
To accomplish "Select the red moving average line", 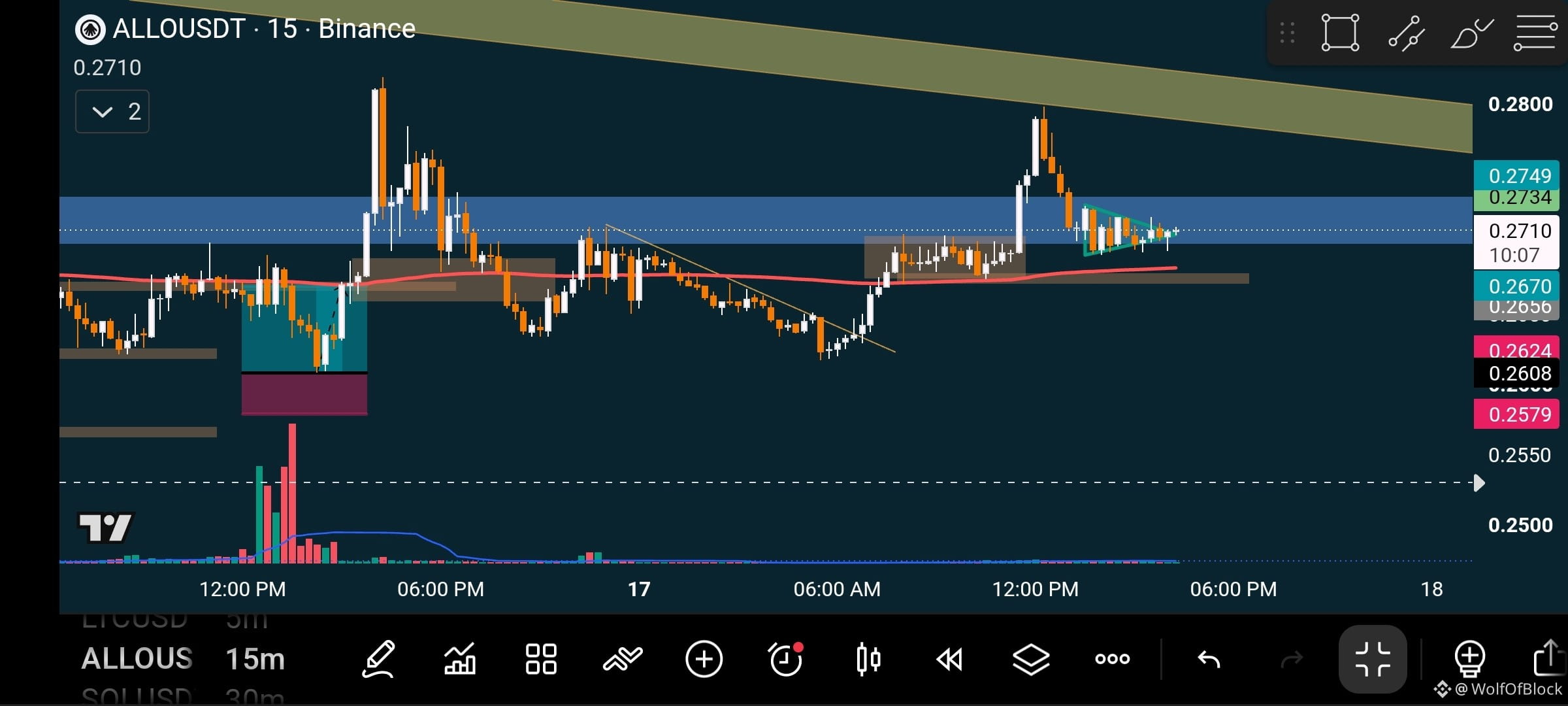I will coord(617,276).
